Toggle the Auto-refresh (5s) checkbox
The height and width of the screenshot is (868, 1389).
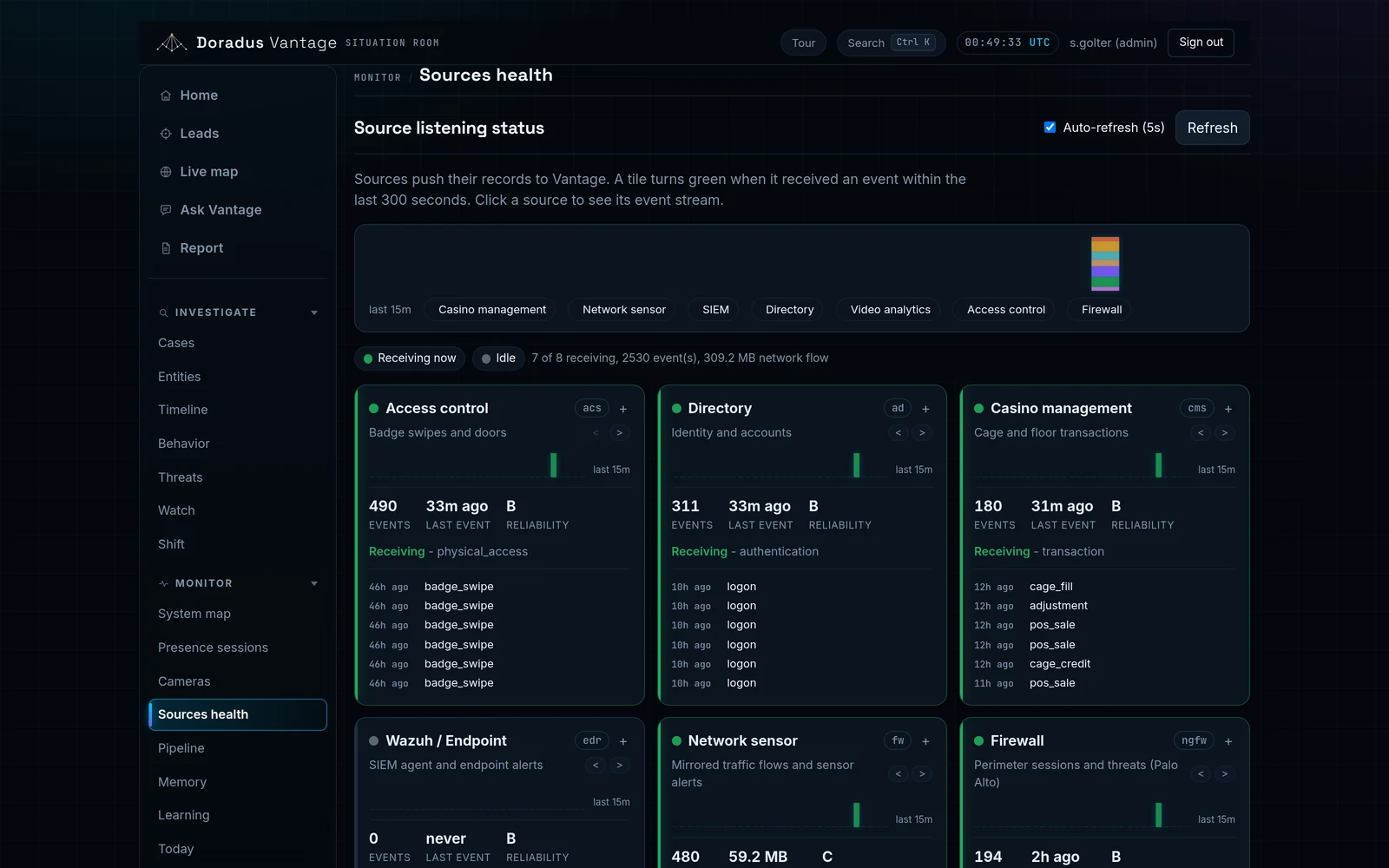pos(1050,128)
